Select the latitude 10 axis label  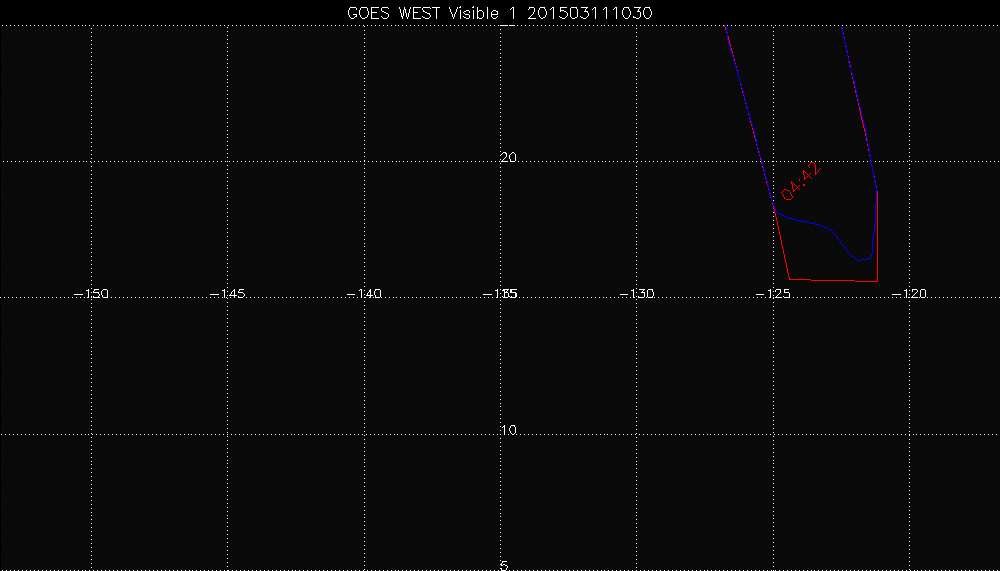tap(508, 431)
